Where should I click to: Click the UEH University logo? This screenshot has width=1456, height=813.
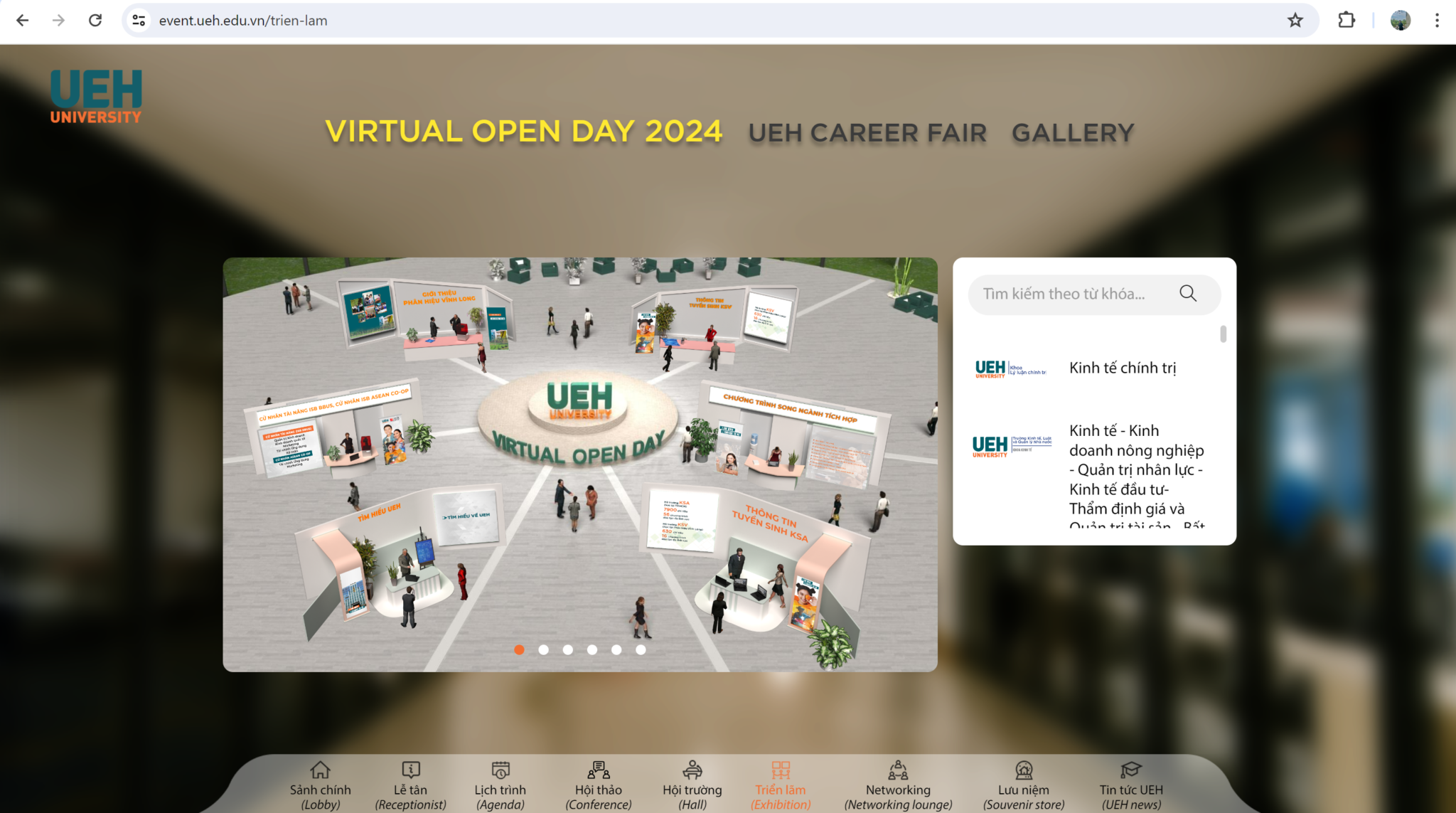pos(96,97)
